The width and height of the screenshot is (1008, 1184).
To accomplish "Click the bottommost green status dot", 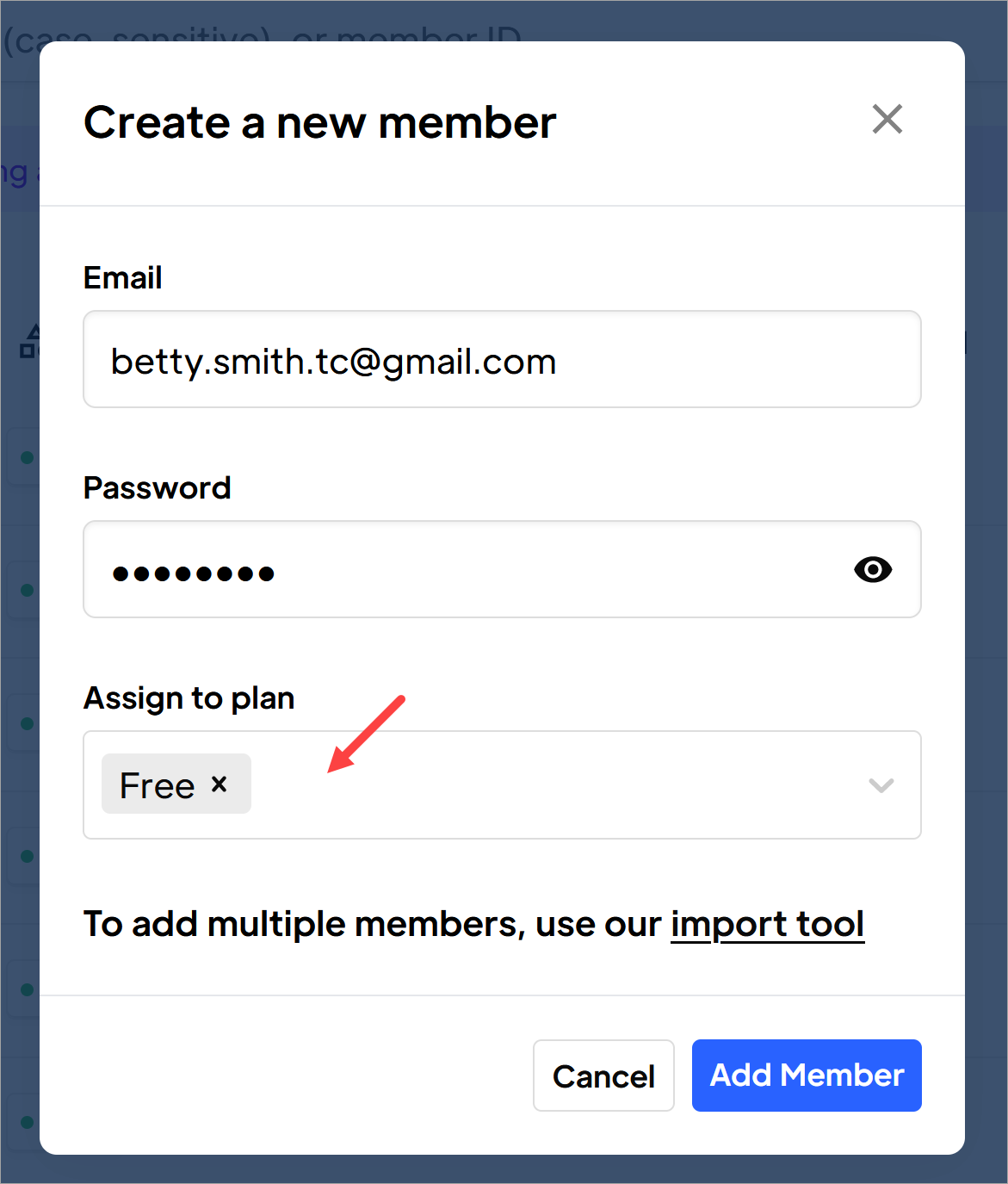I will [27, 1122].
